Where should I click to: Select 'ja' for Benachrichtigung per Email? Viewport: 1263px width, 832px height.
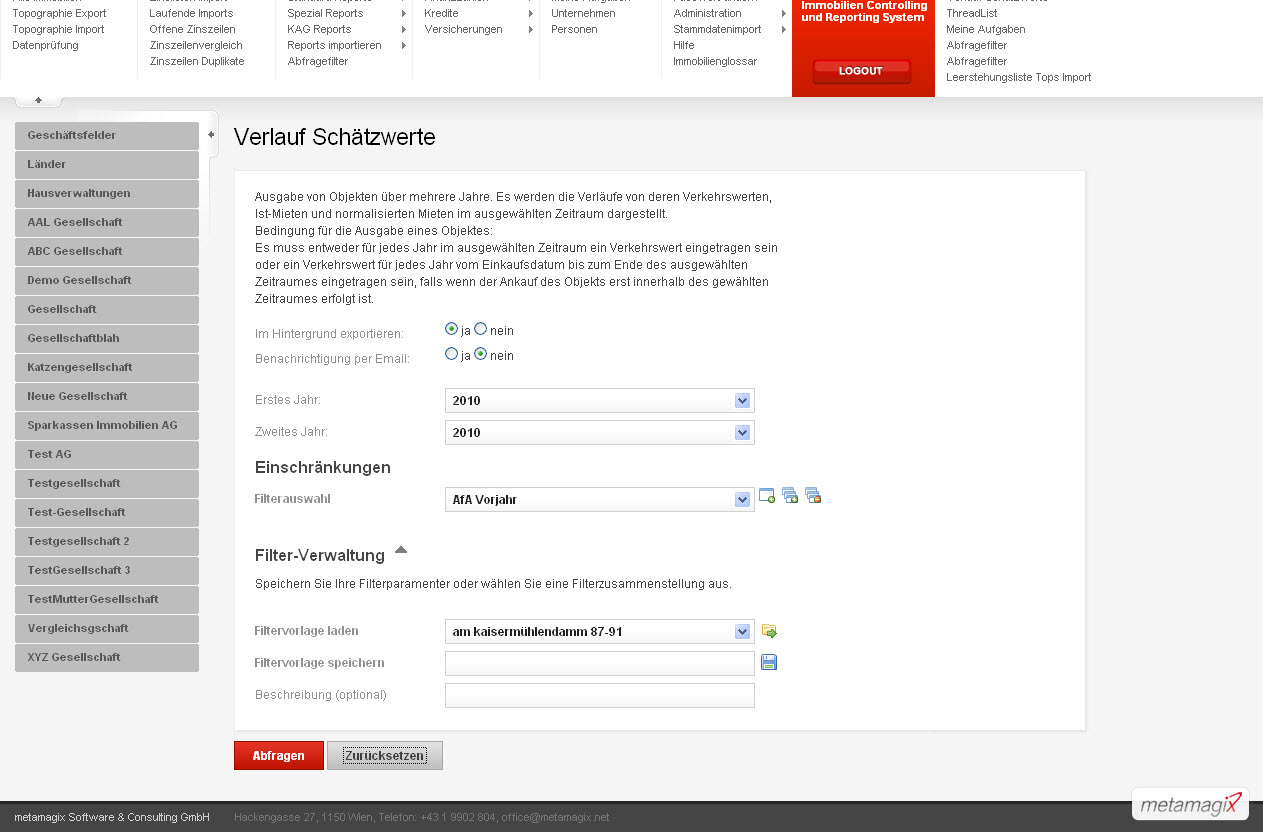tap(451, 354)
